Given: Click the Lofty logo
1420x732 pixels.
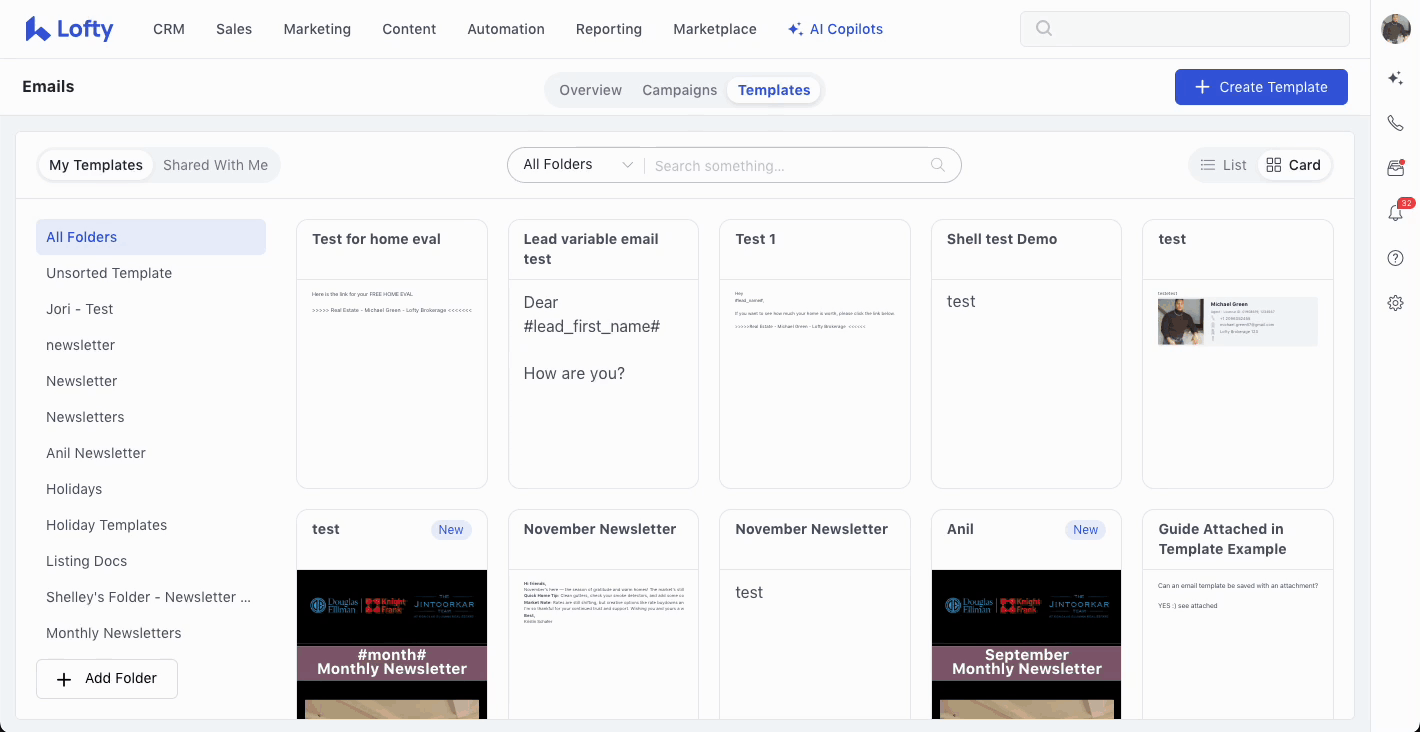Looking at the screenshot, I should coord(69,29).
